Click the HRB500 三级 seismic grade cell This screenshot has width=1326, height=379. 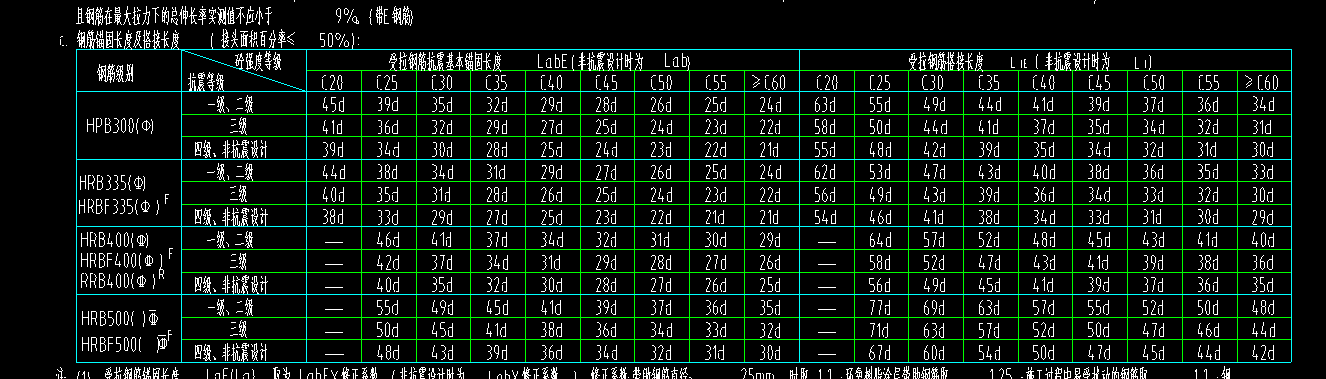pyautogui.click(x=243, y=329)
